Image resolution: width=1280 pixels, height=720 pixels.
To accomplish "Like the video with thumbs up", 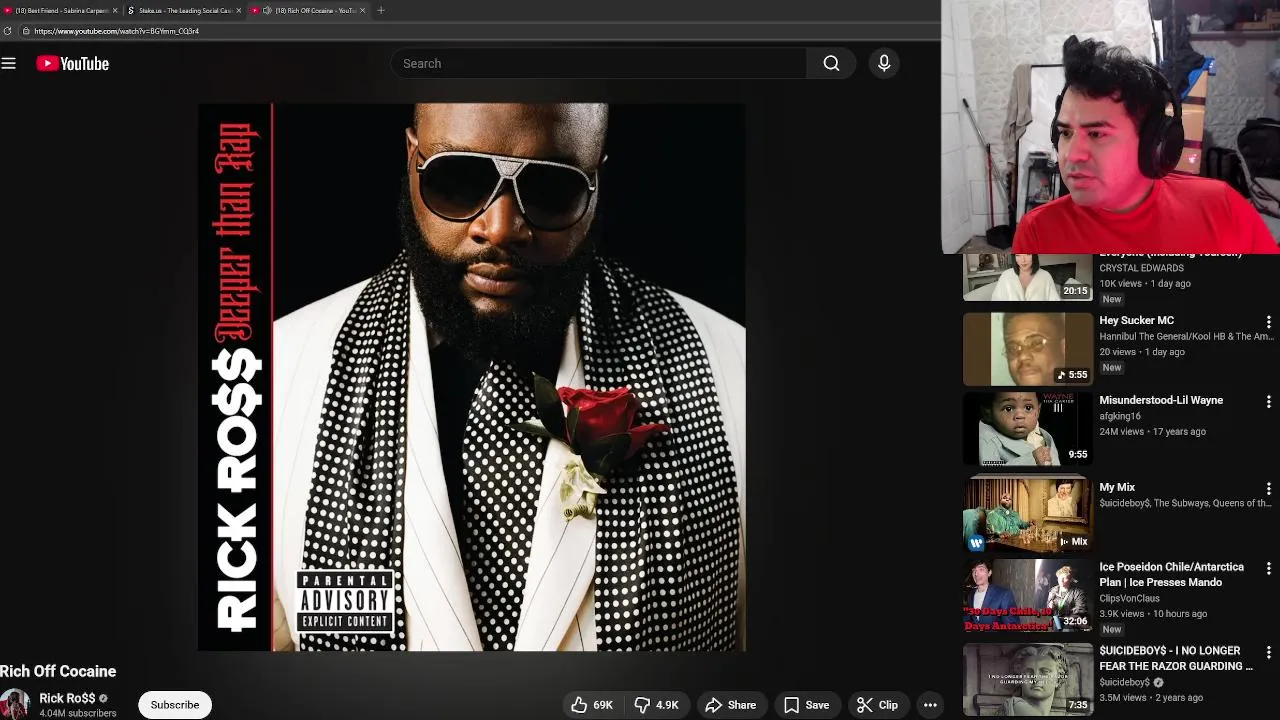I will pyautogui.click(x=592, y=705).
